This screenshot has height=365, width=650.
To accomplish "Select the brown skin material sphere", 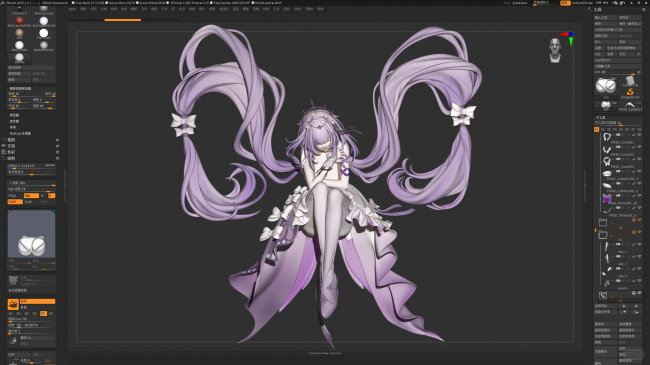I will pos(19,33).
